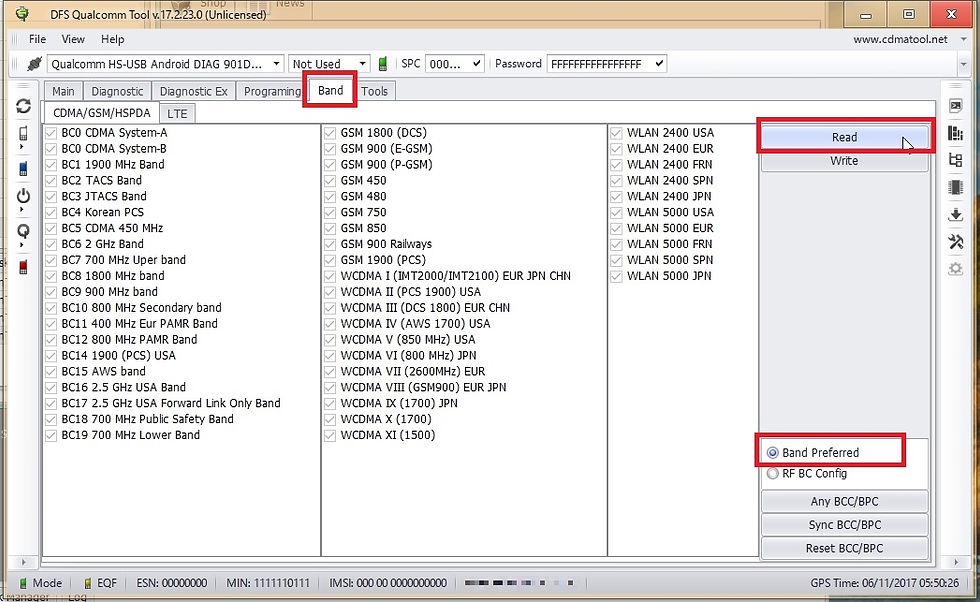
Task: Open the terminal console icon in right sidebar
Action: pos(956,106)
